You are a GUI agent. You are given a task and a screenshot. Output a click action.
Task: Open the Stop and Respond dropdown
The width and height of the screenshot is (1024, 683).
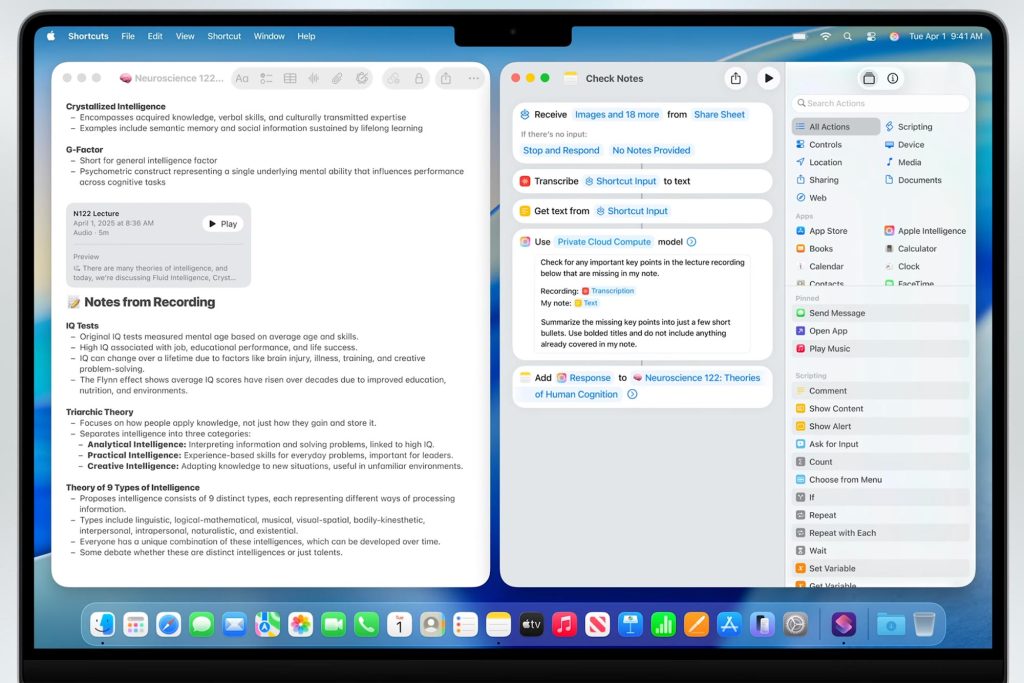click(561, 151)
